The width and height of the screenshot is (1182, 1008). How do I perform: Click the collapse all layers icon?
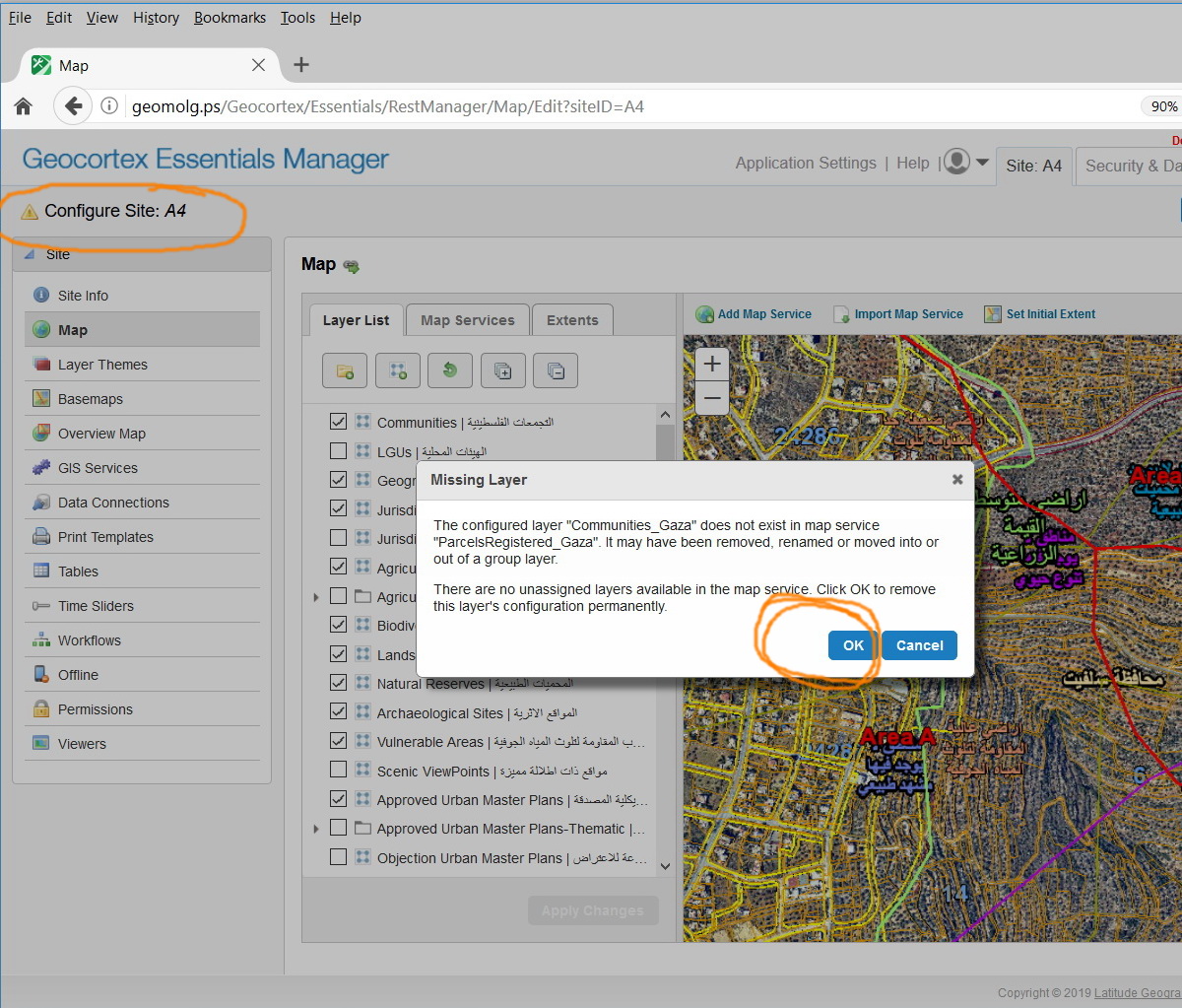click(556, 370)
